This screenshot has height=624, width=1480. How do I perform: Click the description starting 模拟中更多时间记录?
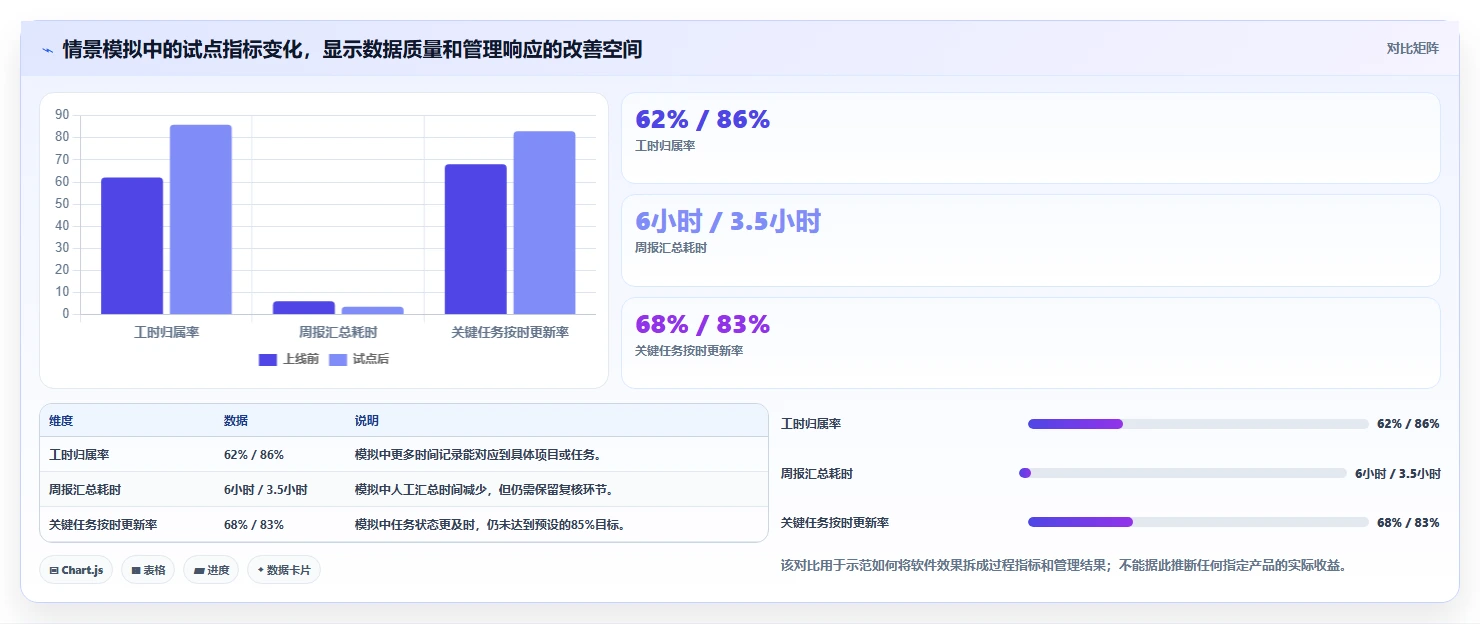[x=478, y=455]
